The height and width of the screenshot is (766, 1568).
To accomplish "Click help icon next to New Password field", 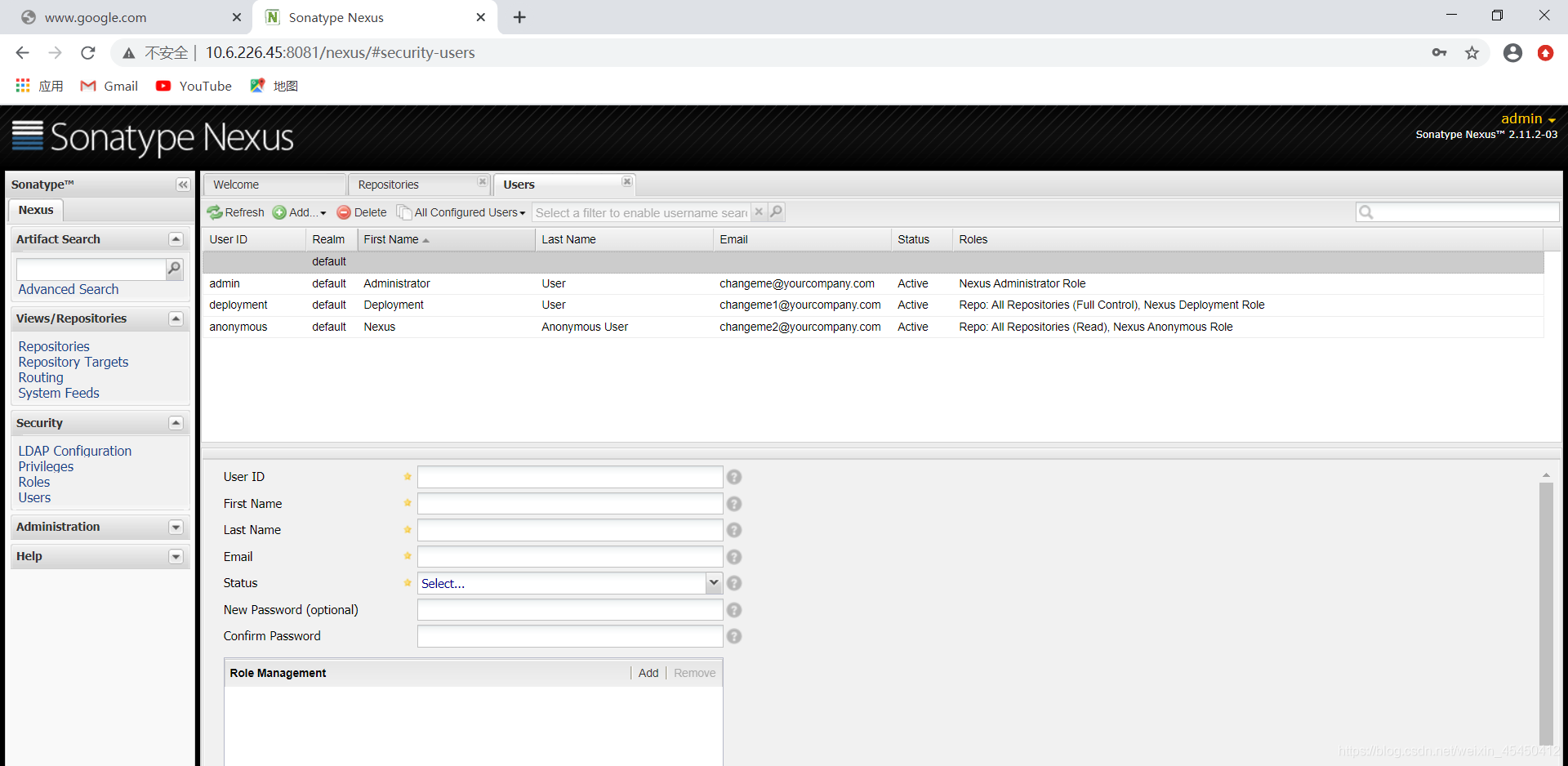I will pos(734,610).
